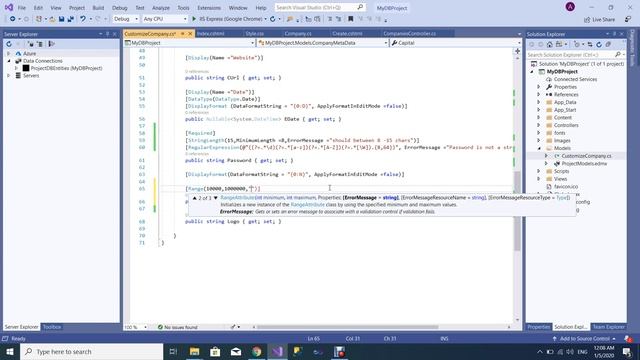Collapse the Data Connections node
This screenshot has width=640, height=360.
tap(9, 61)
